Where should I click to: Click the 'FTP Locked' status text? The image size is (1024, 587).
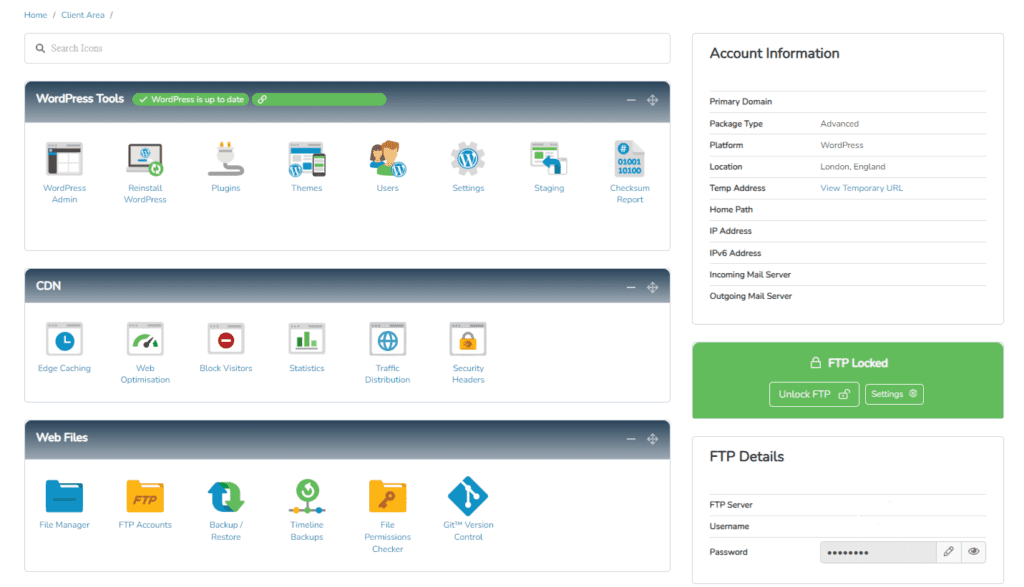857,363
